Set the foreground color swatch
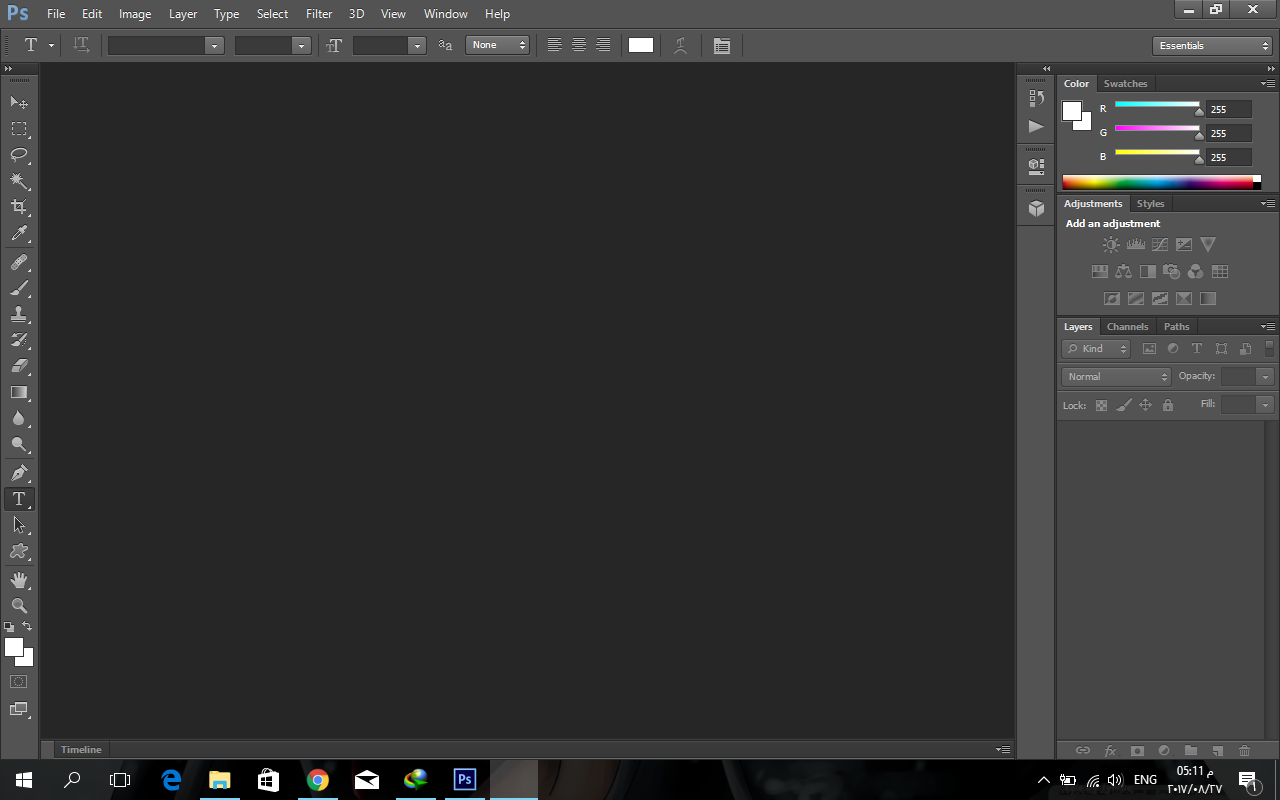 [14, 646]
